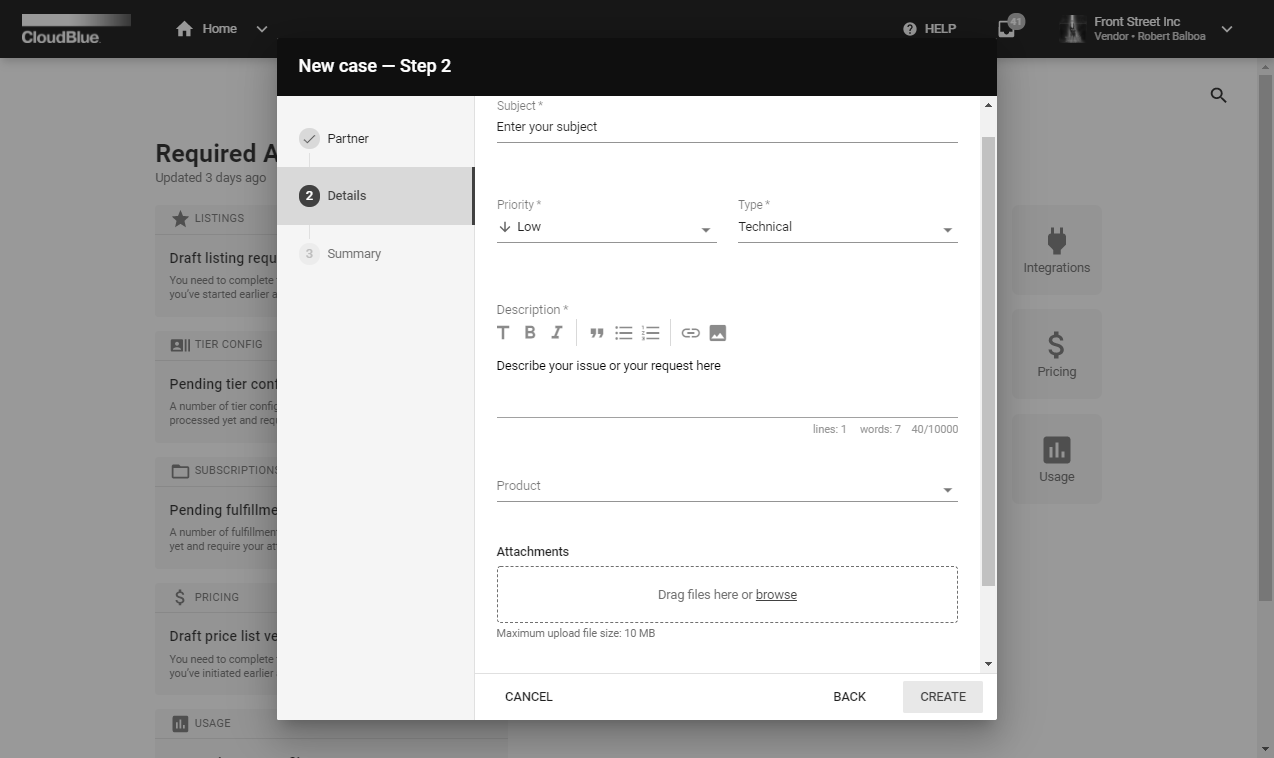The width and height of the screenshot is (1274, 758).
Task: Open the Type dropdown showing Technical
Action: coord(846,227)
